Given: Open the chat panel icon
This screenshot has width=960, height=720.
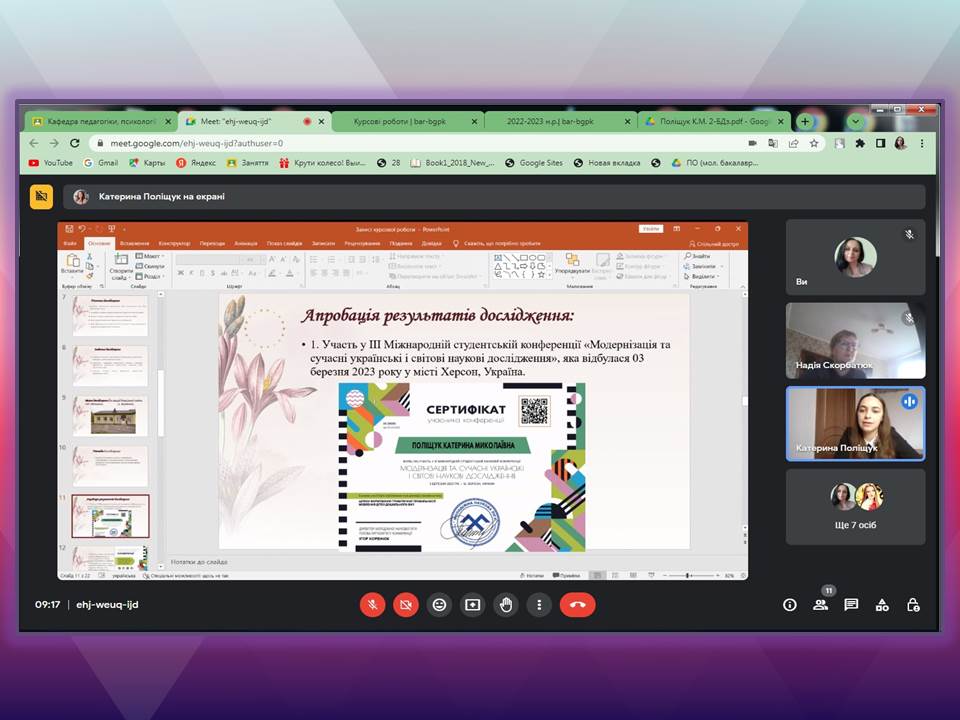Looking at the screenshot, I should coord(851,605).
